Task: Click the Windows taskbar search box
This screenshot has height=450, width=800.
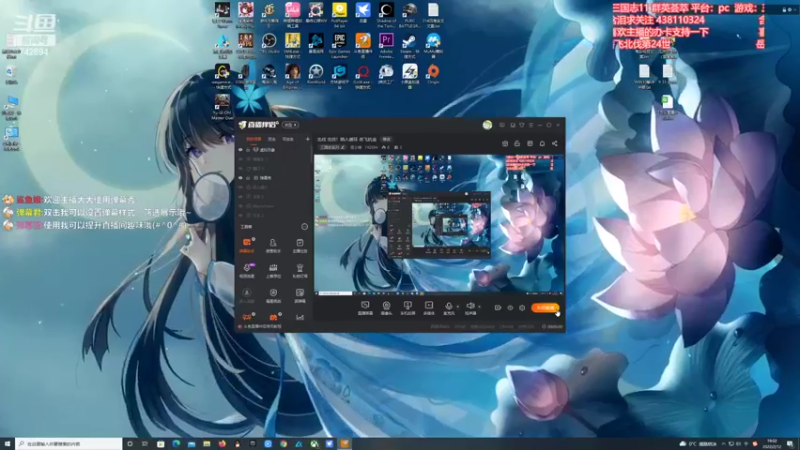Action: pyautogui.click(x=69, y=444)
